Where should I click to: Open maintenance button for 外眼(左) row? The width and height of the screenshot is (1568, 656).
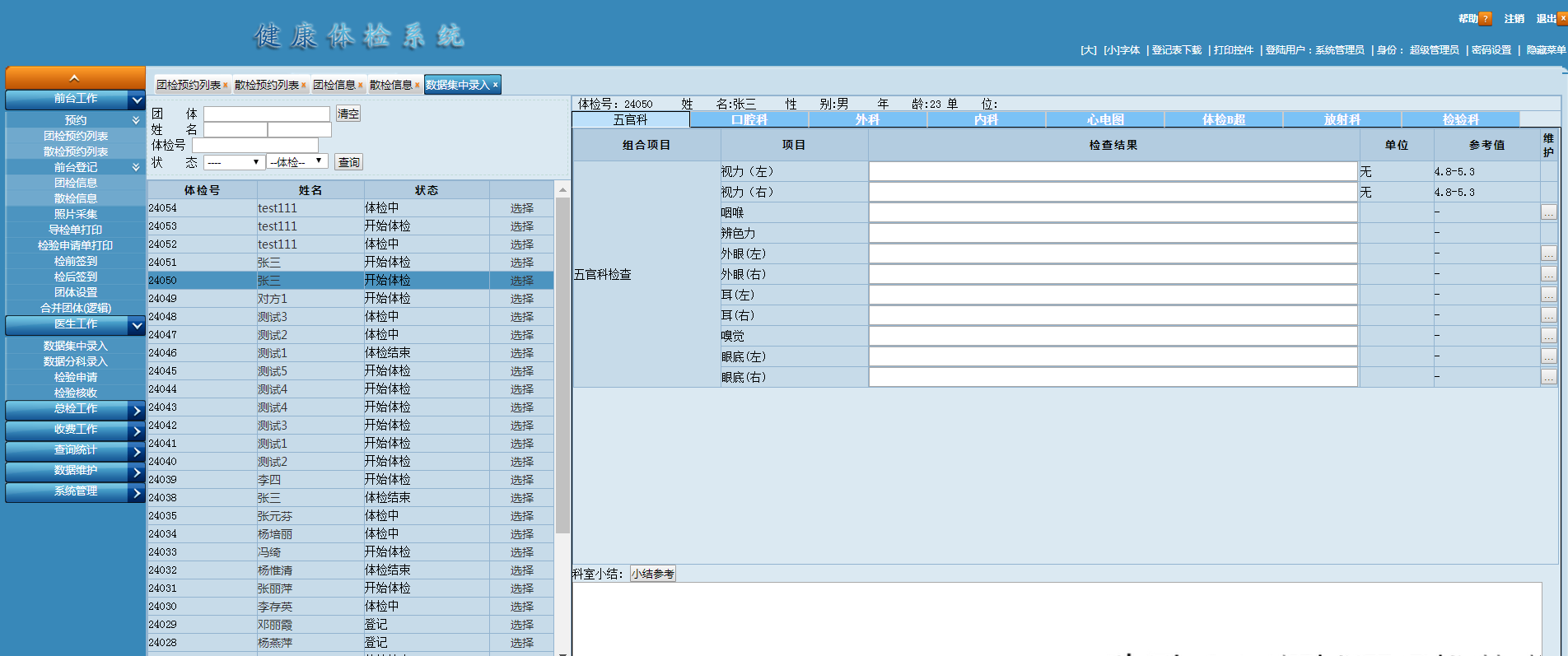coord(1548,254)
